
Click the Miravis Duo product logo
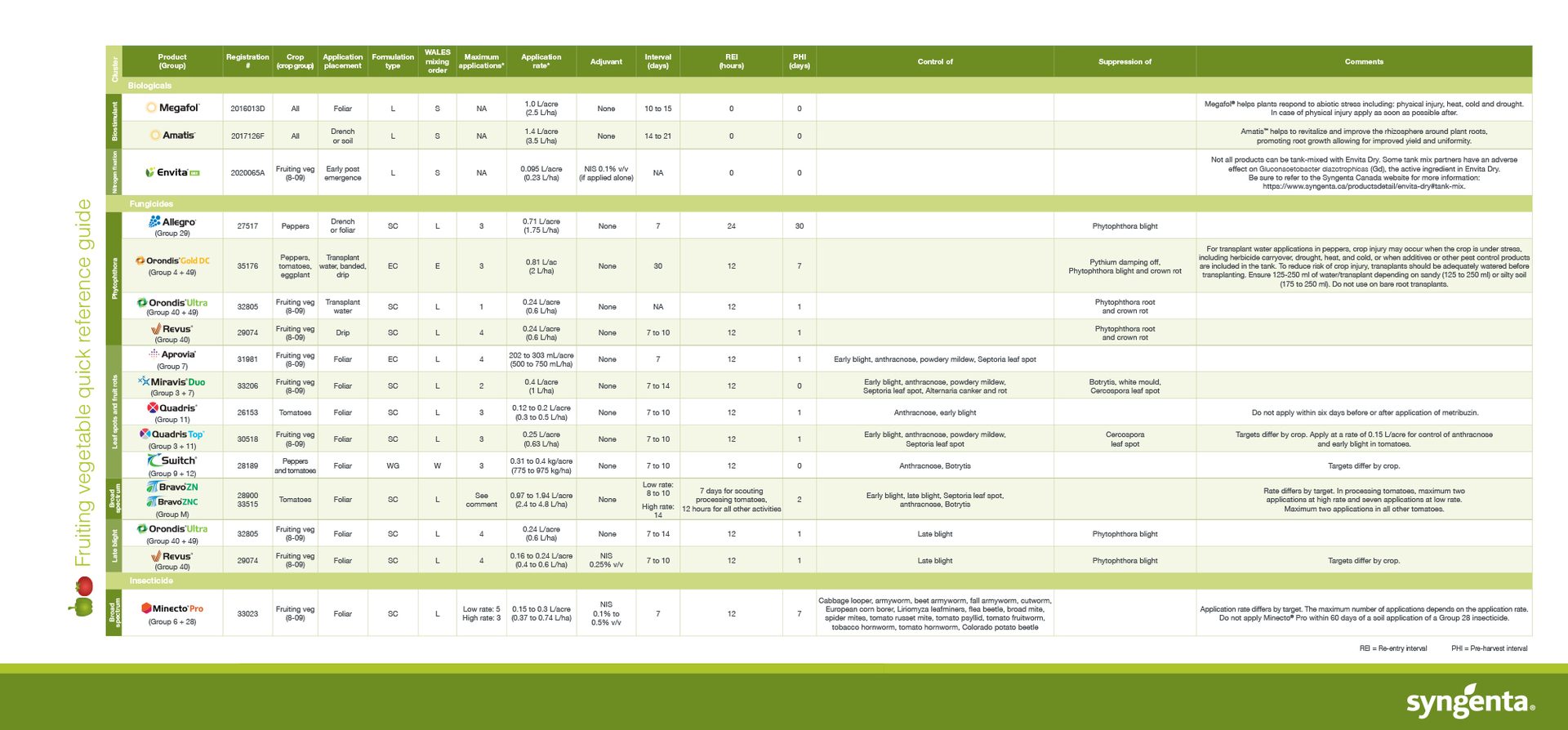click(x=172, y=381)
